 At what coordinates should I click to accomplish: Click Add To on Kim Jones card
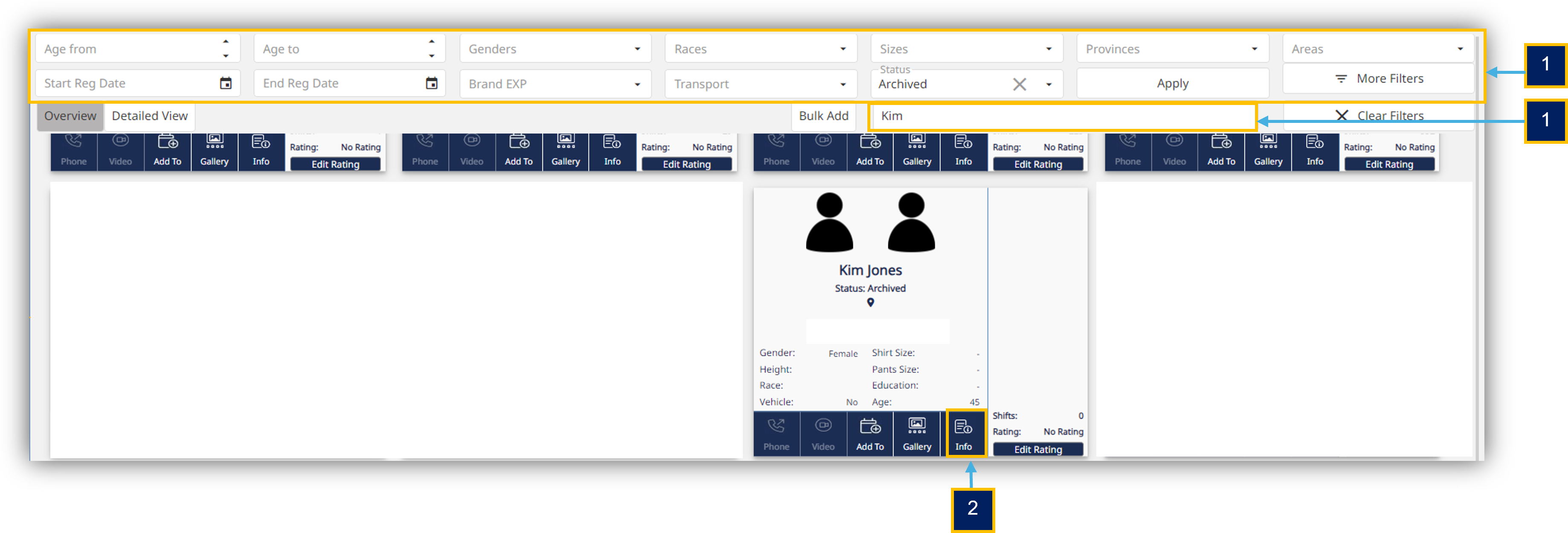tap(870, 434)
